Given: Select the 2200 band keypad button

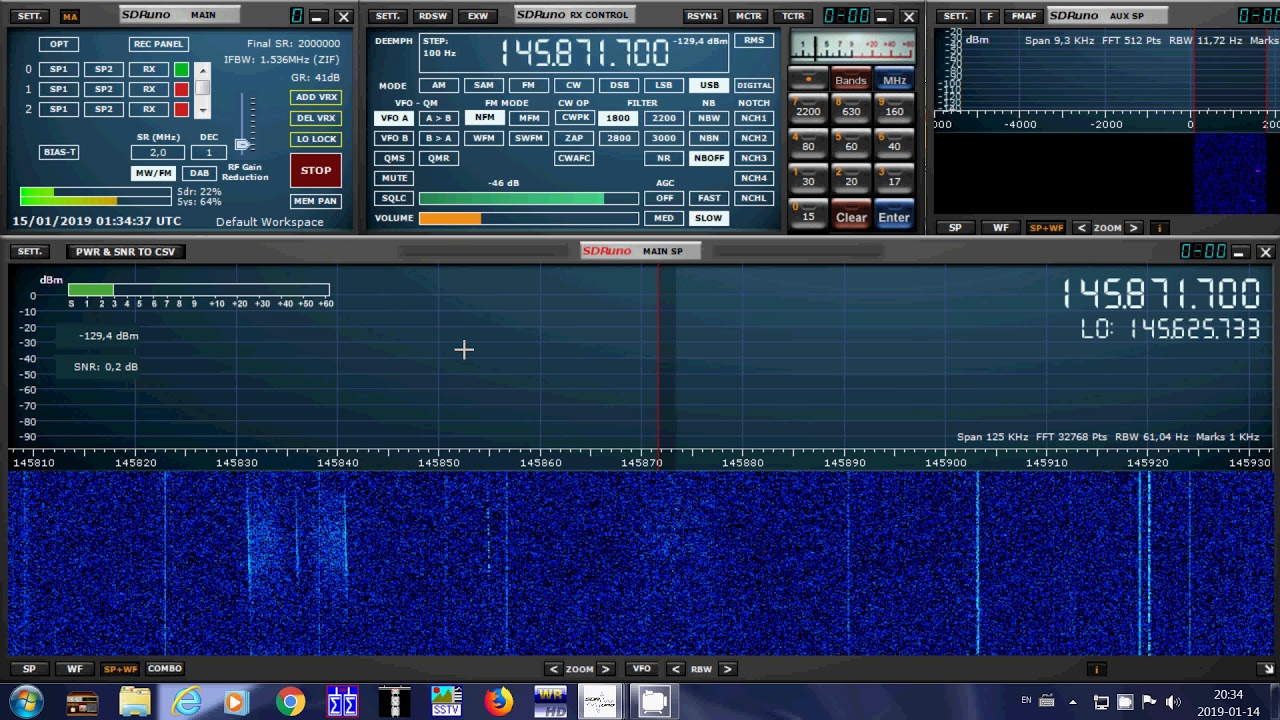Looking at the screenshot, I should (x=808, y=109).
